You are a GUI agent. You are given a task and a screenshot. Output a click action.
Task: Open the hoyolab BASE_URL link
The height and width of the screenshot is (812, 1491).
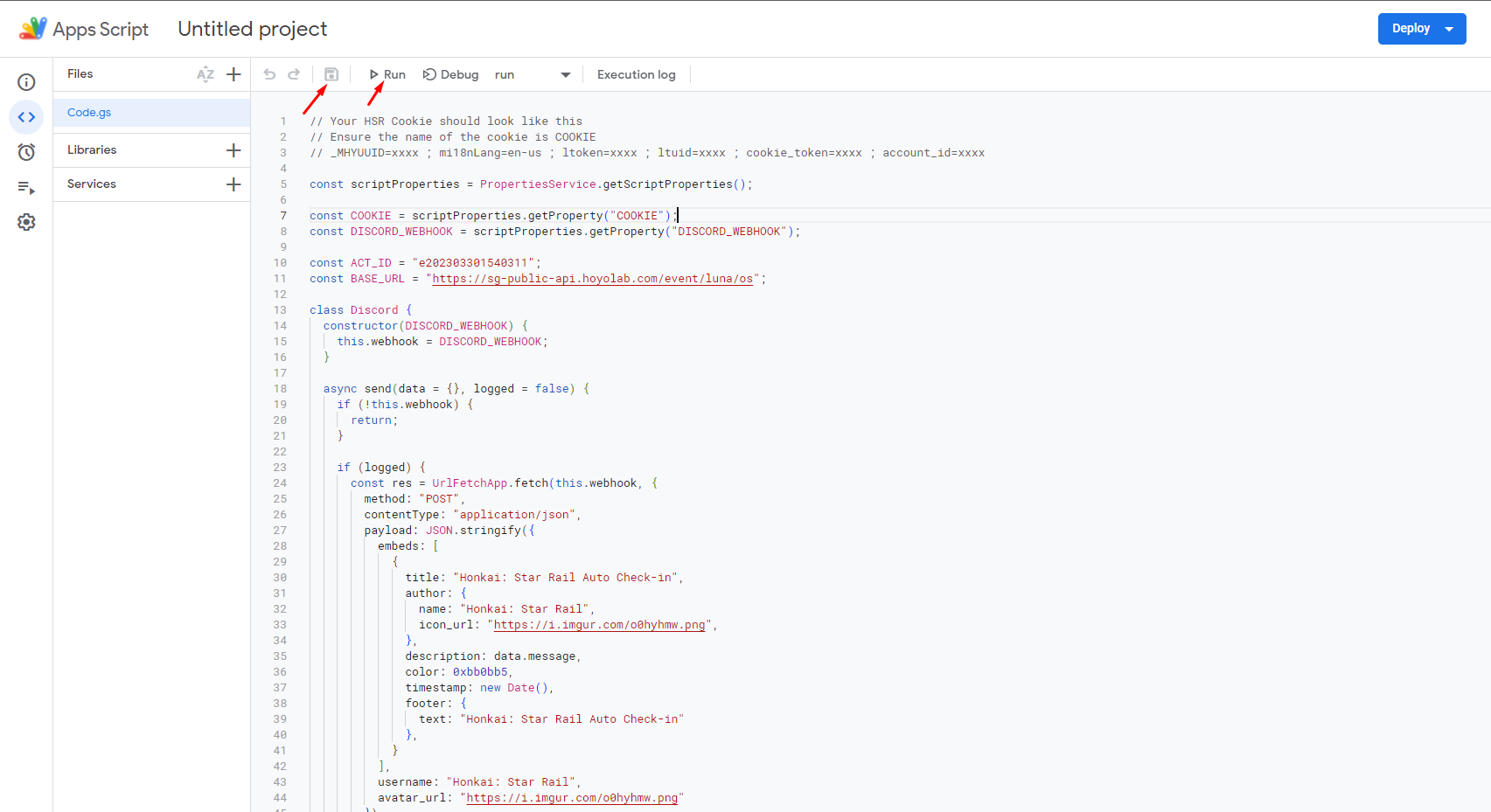[596, 278]
